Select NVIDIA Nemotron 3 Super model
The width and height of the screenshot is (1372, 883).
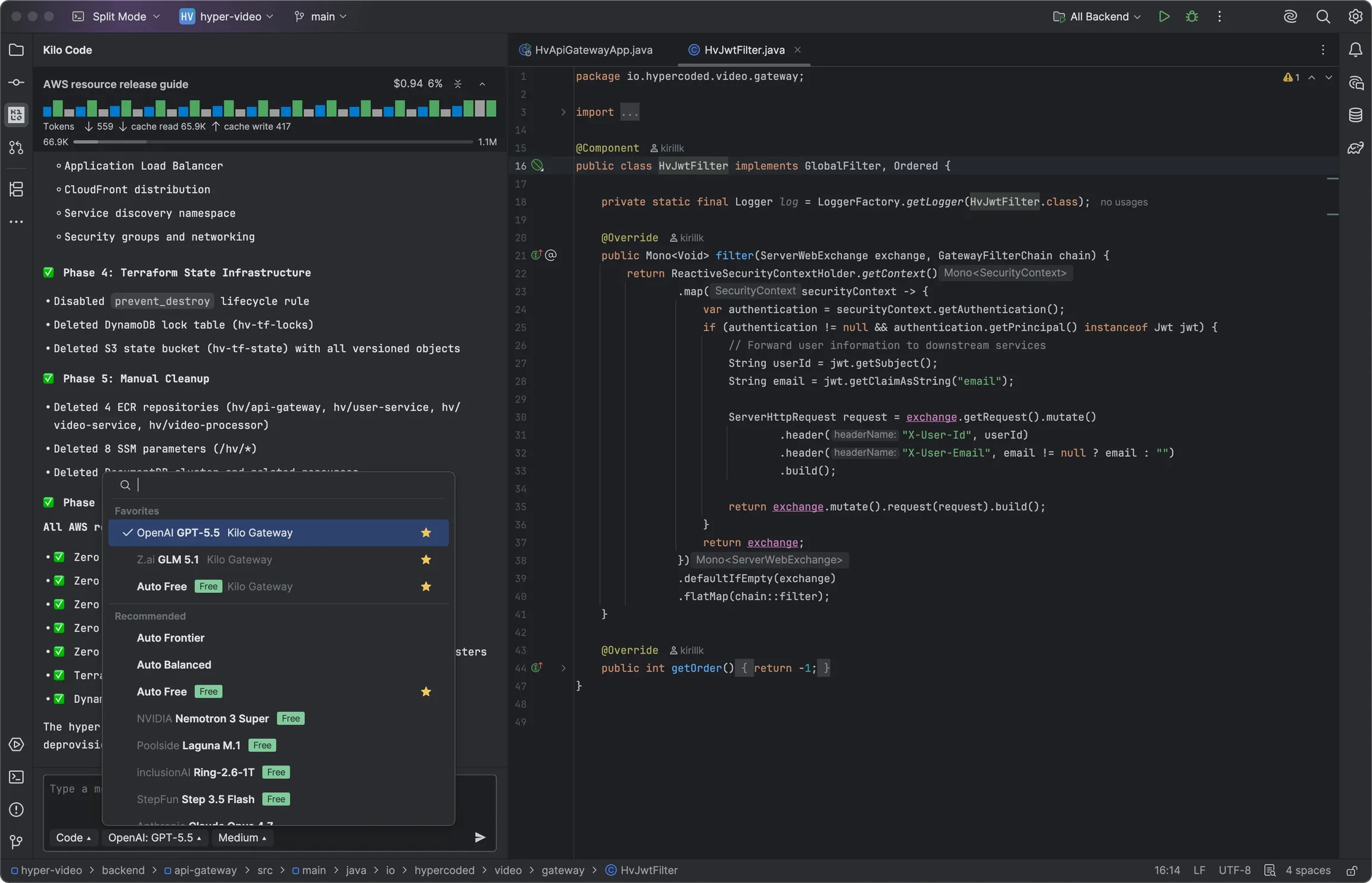[x=278, y=719]
